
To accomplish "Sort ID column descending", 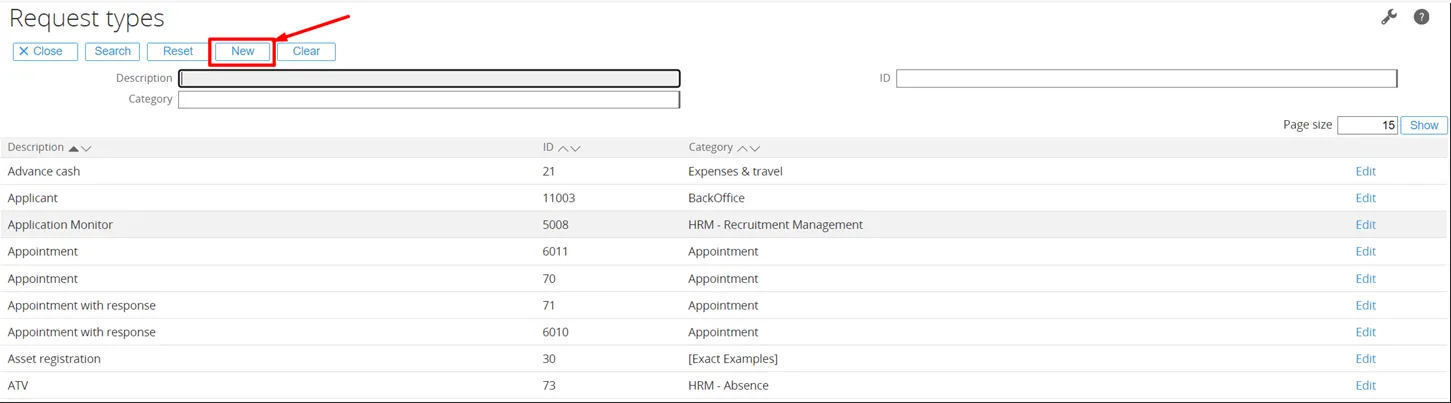I will 575,148.
